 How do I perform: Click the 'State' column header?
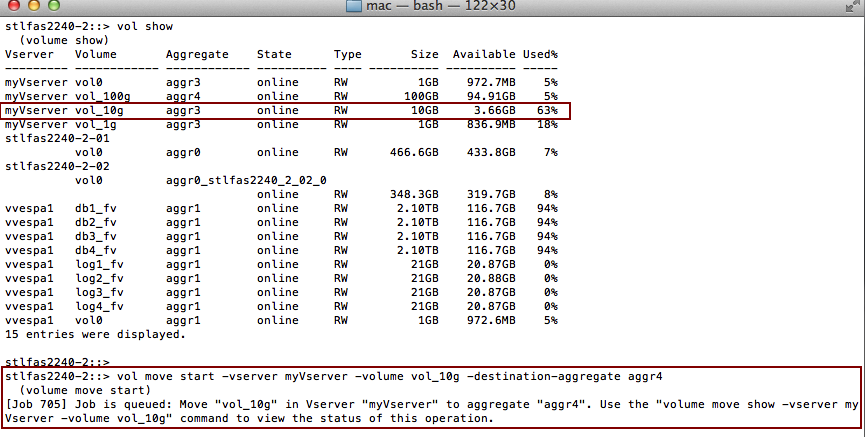point(274,55)
